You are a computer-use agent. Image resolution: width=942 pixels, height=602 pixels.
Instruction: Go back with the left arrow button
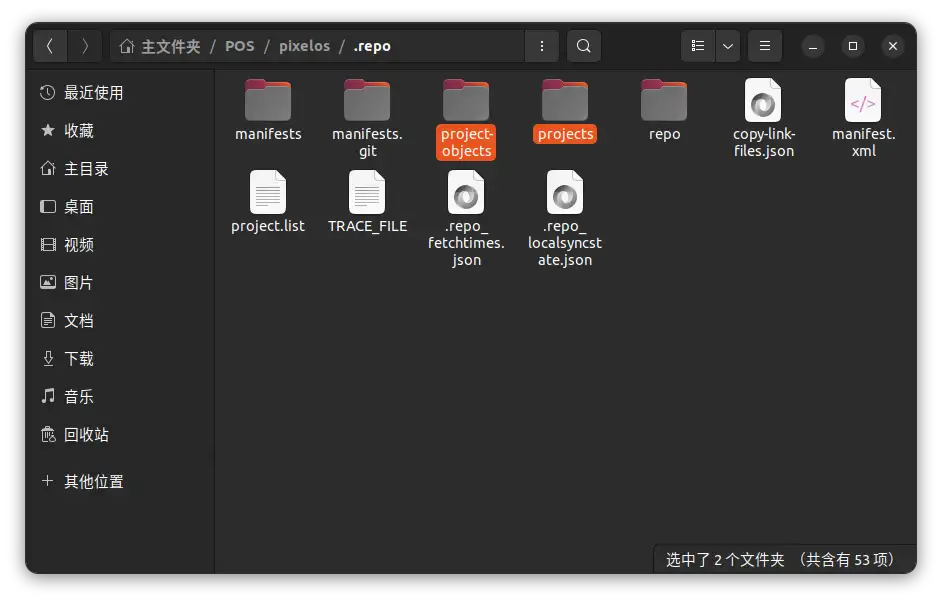(50, 46)
